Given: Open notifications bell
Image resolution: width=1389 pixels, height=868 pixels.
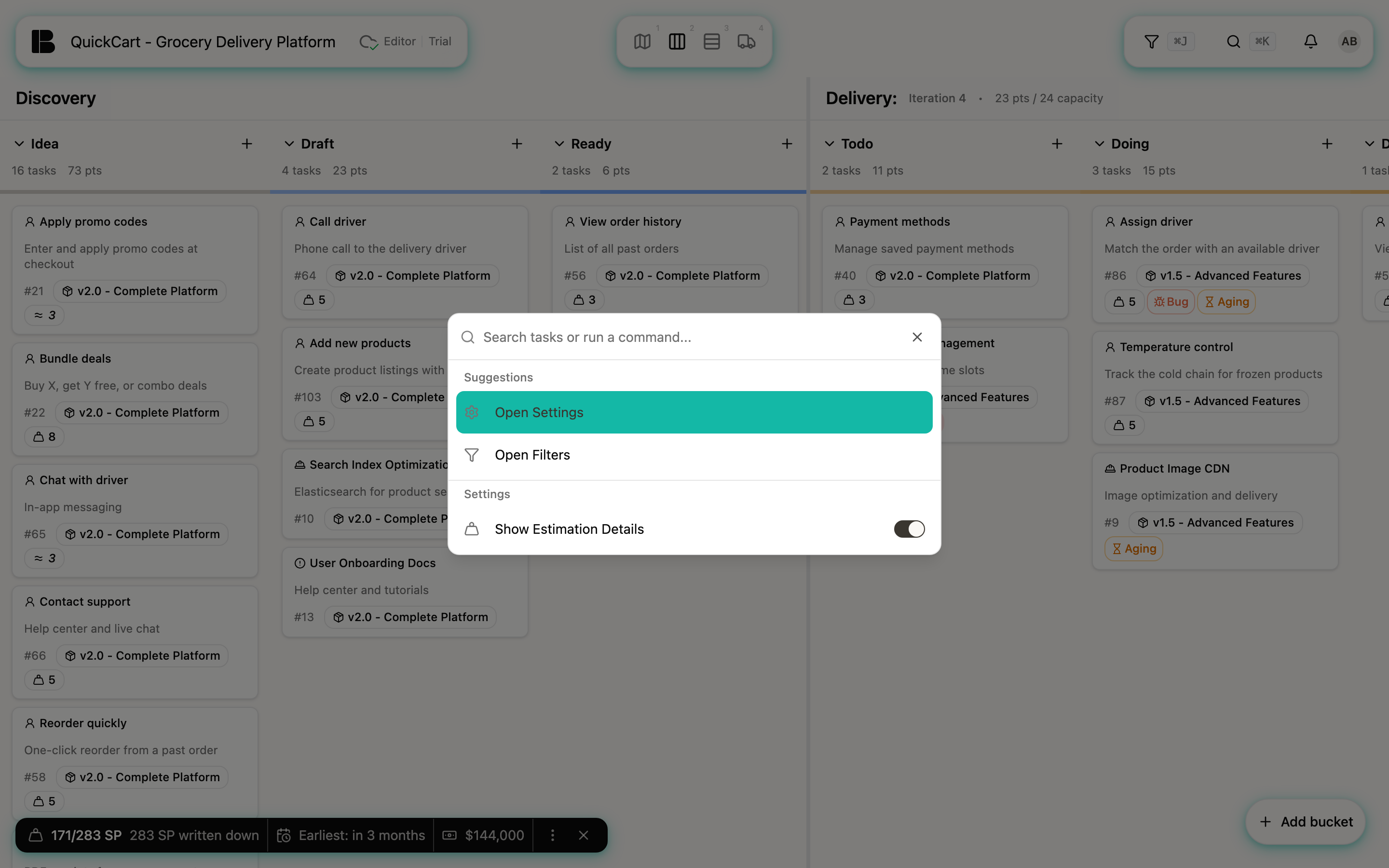Looking at the screenshot, I should (1310, 41).
